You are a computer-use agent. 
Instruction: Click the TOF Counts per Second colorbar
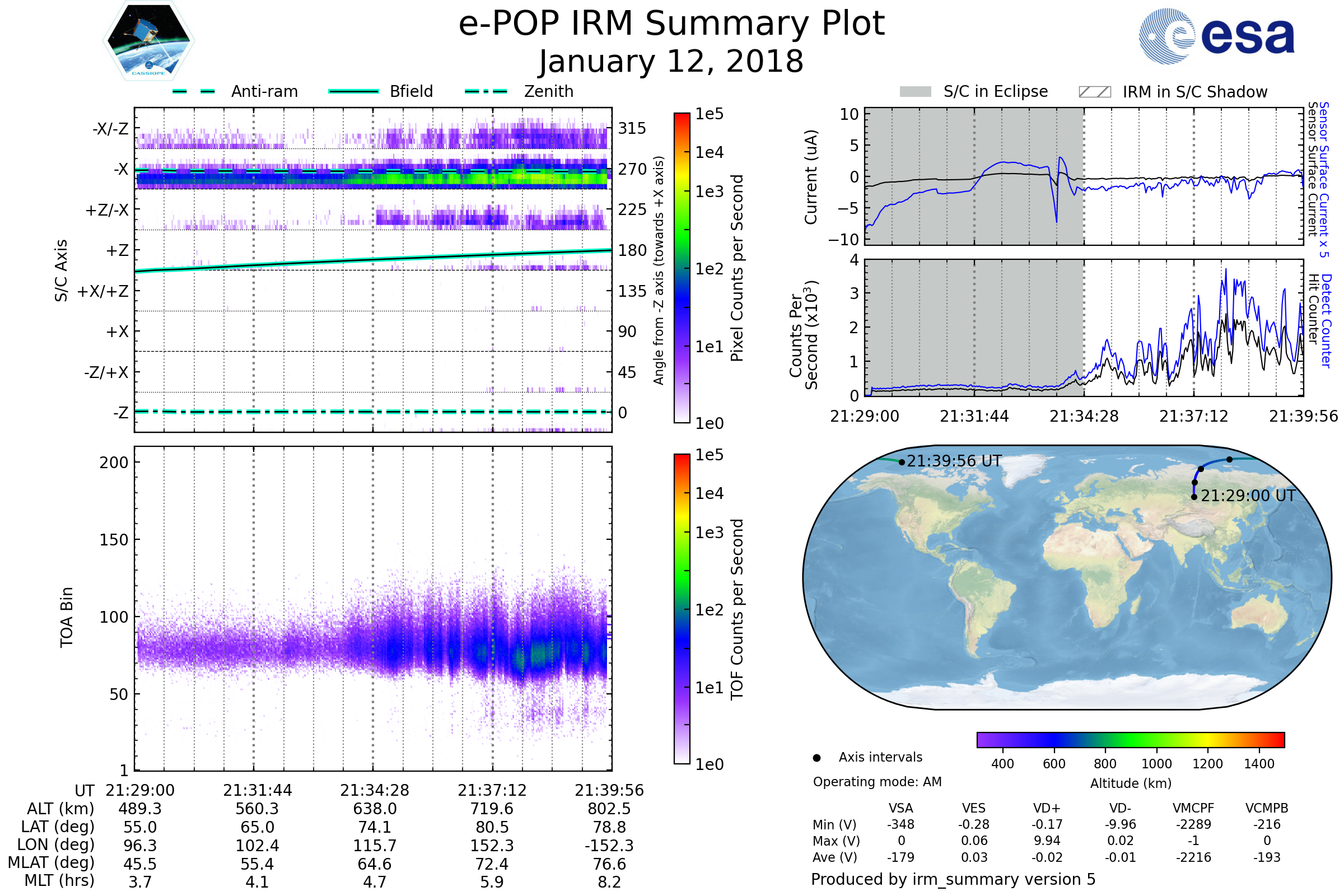(x=682, y=609)
